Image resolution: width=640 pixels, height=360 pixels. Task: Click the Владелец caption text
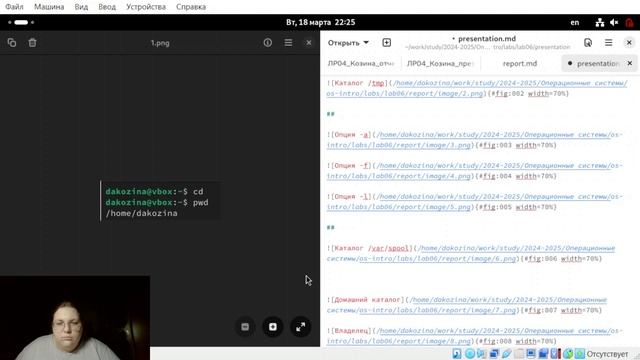click(x=351, y=331)
